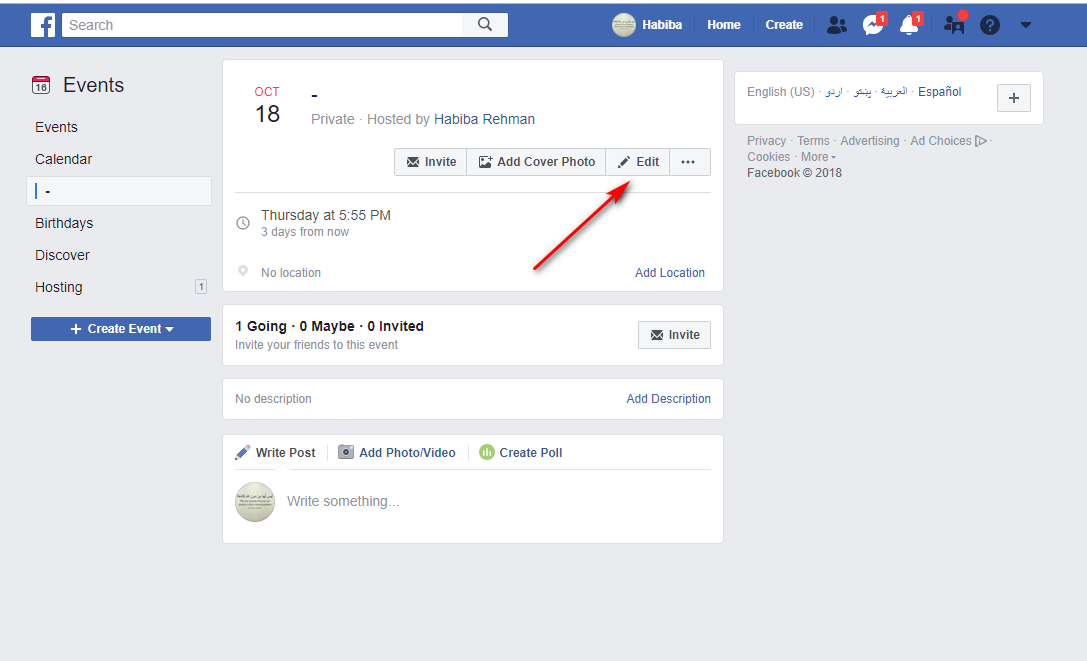Open the Quick Help question icon

pos(990,26)
